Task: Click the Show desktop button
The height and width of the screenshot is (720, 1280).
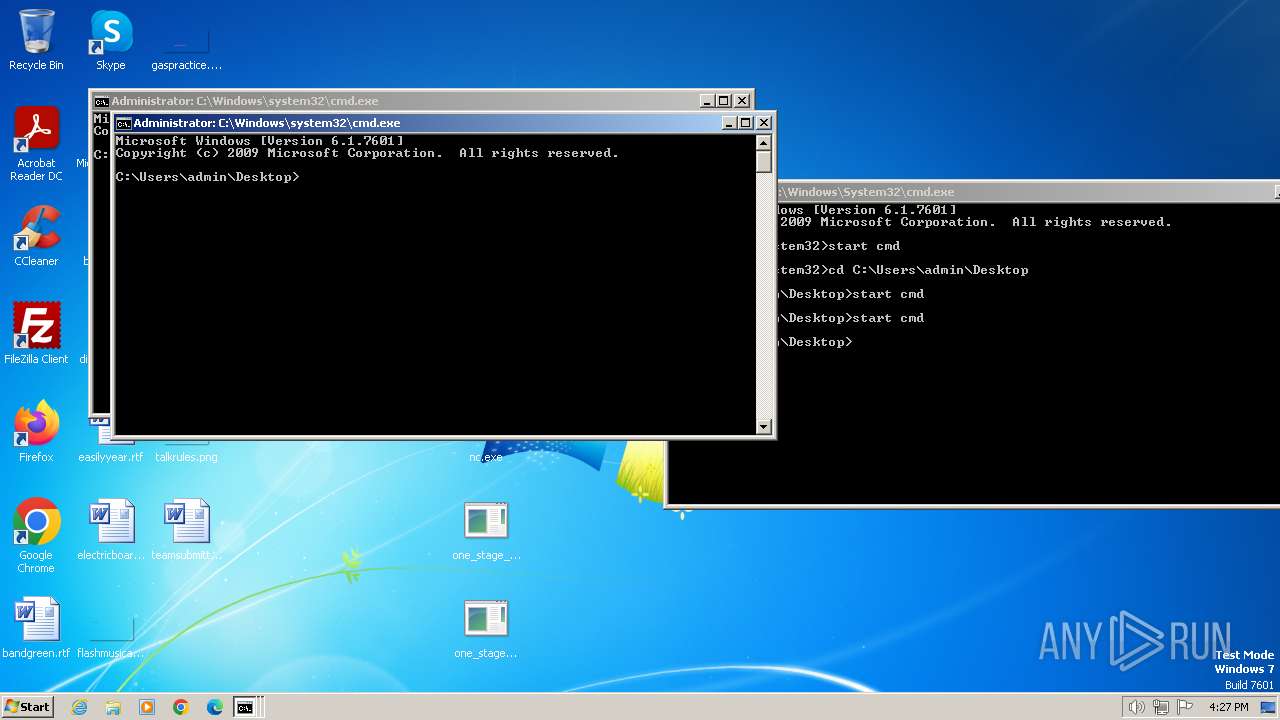Action: tap(1268, 707)
